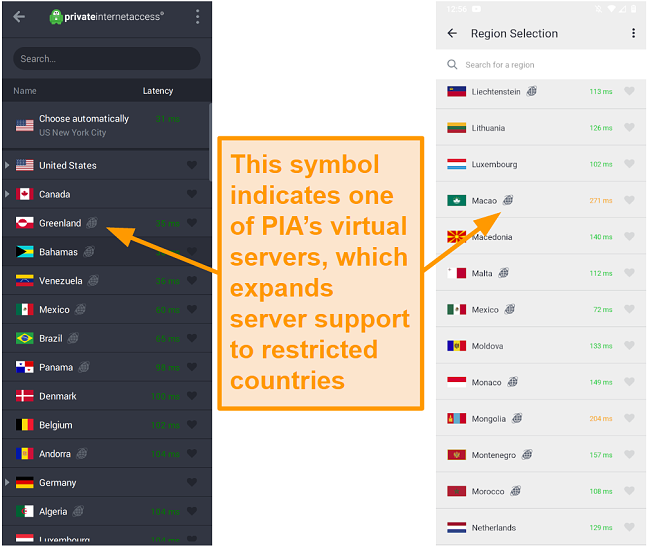Viewport: 650px width, 550px height.
Task: Select Malta region
Action: [x=541, y=273]
